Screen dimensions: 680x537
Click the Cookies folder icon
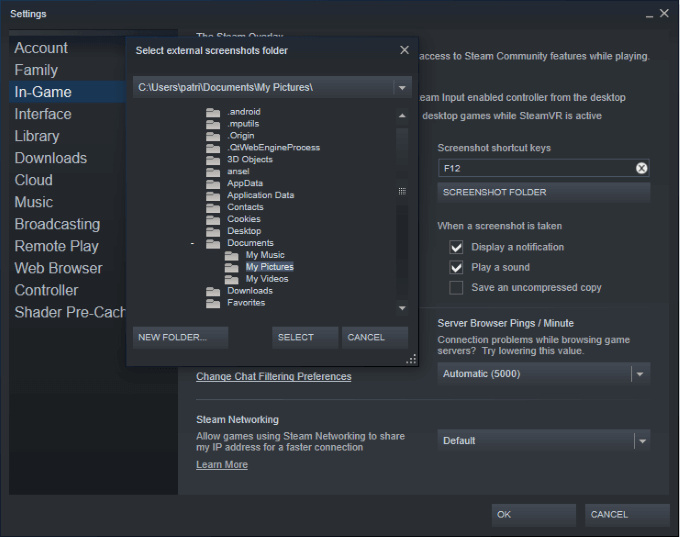(x=212, y=220)
